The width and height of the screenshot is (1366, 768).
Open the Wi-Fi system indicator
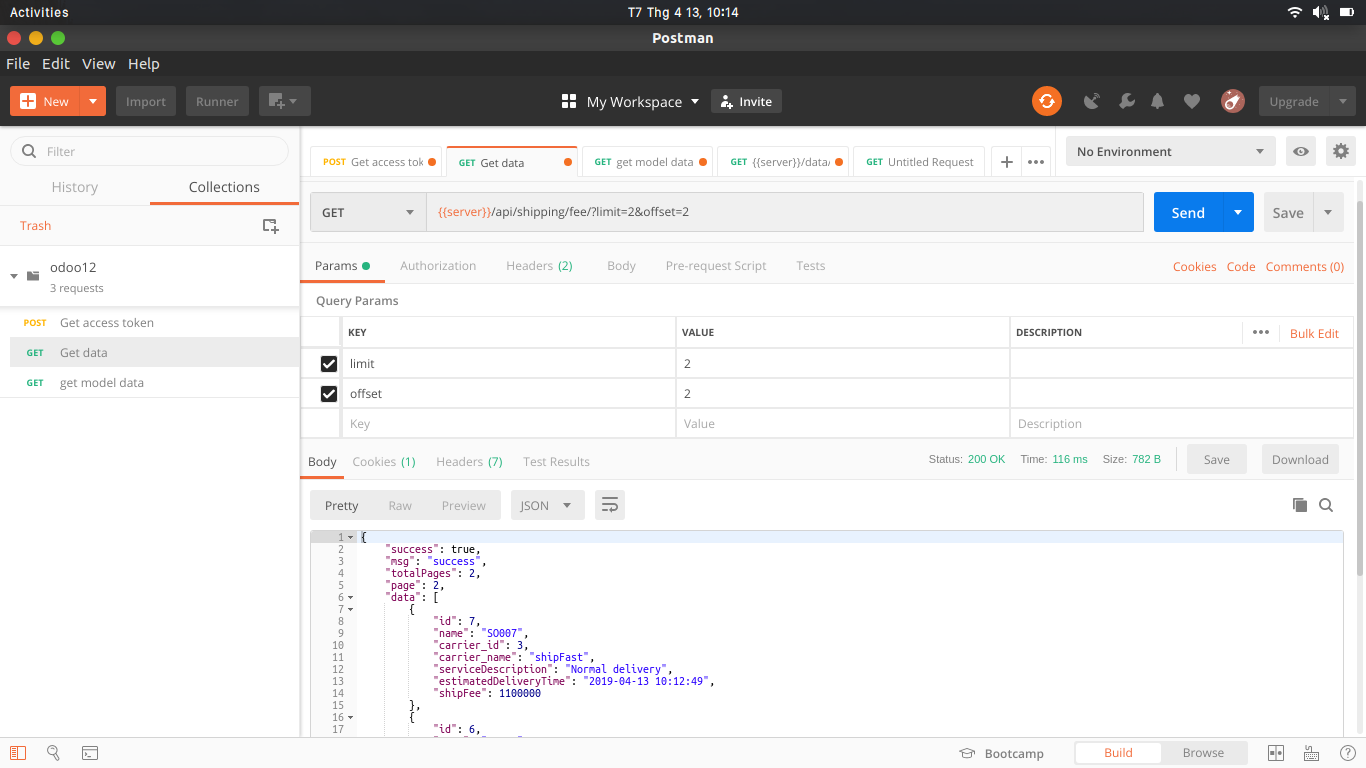point(1295,12)
